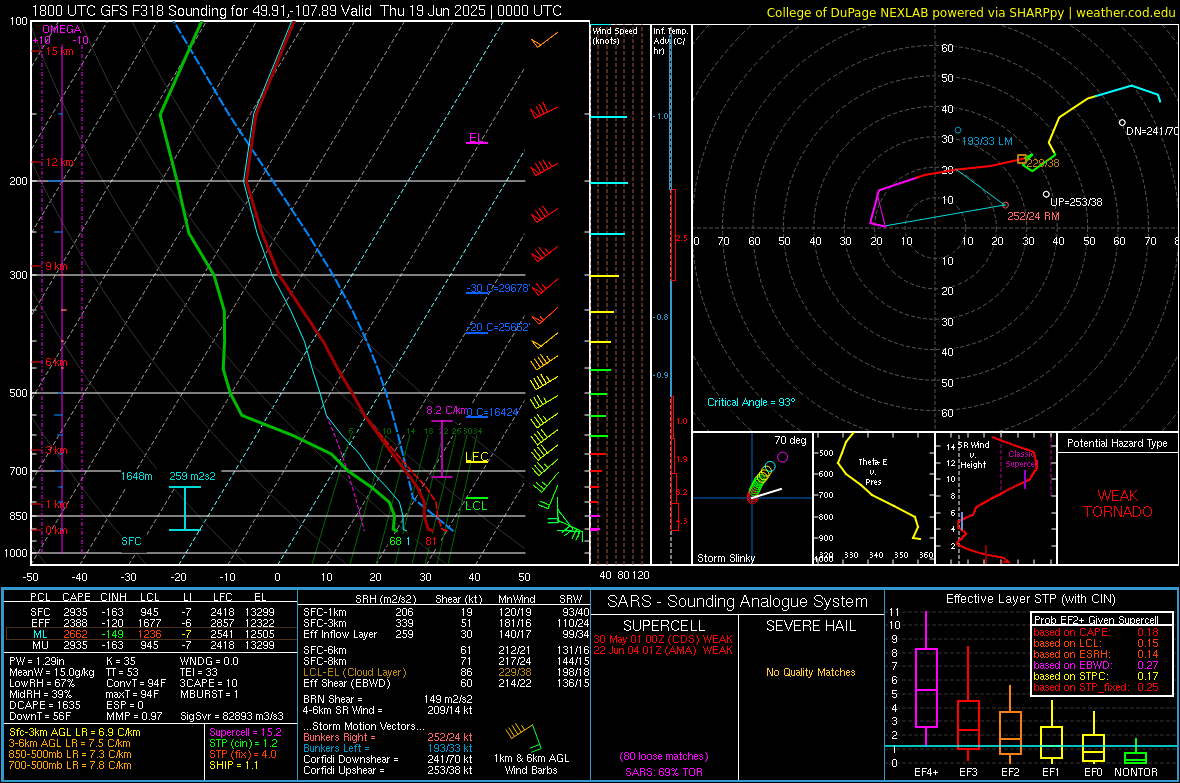1180x783 pixels.
Task: Click the Supercell = 15.2 parameter
Action: (245, 732)
